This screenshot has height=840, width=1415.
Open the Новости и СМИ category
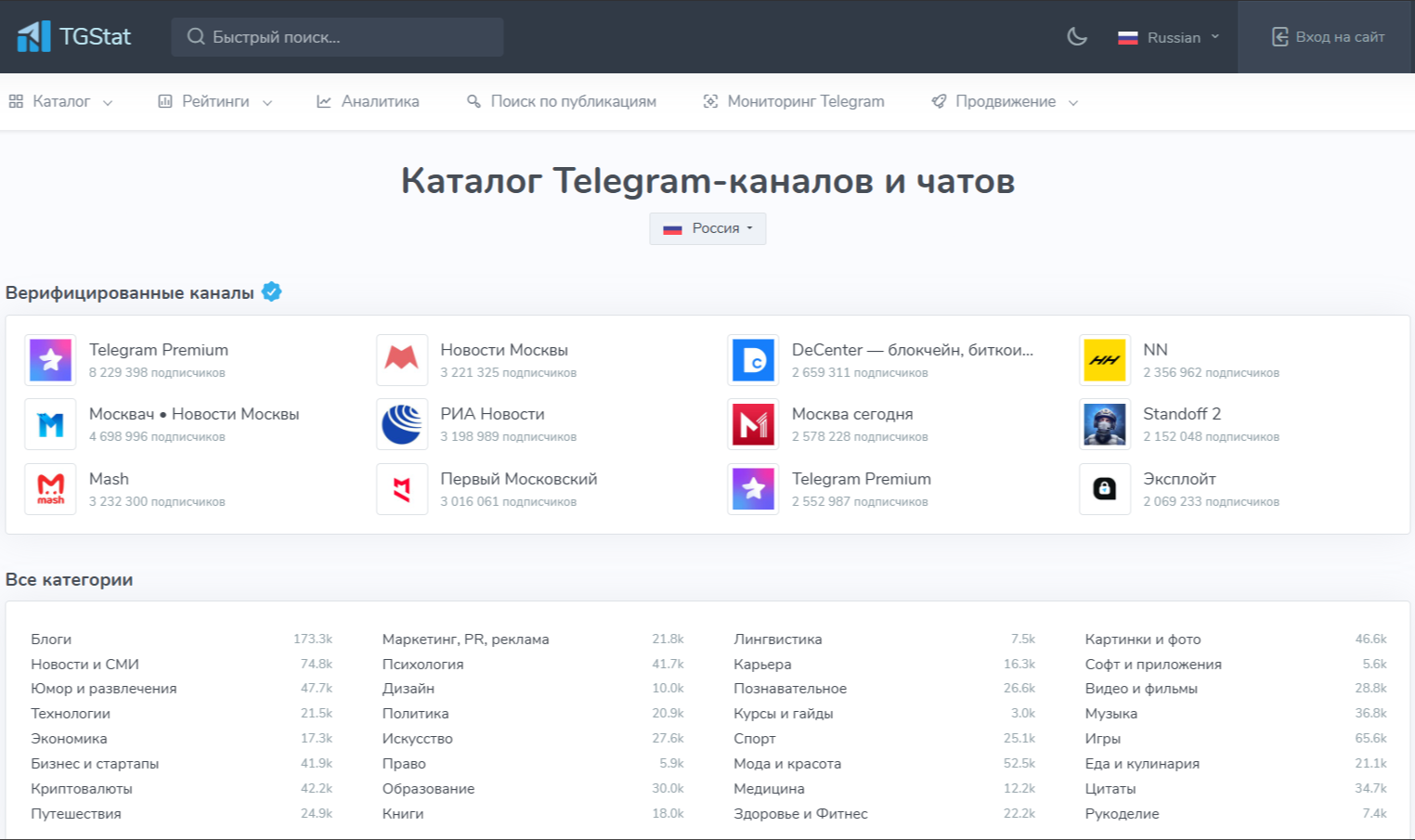(84, 664)
